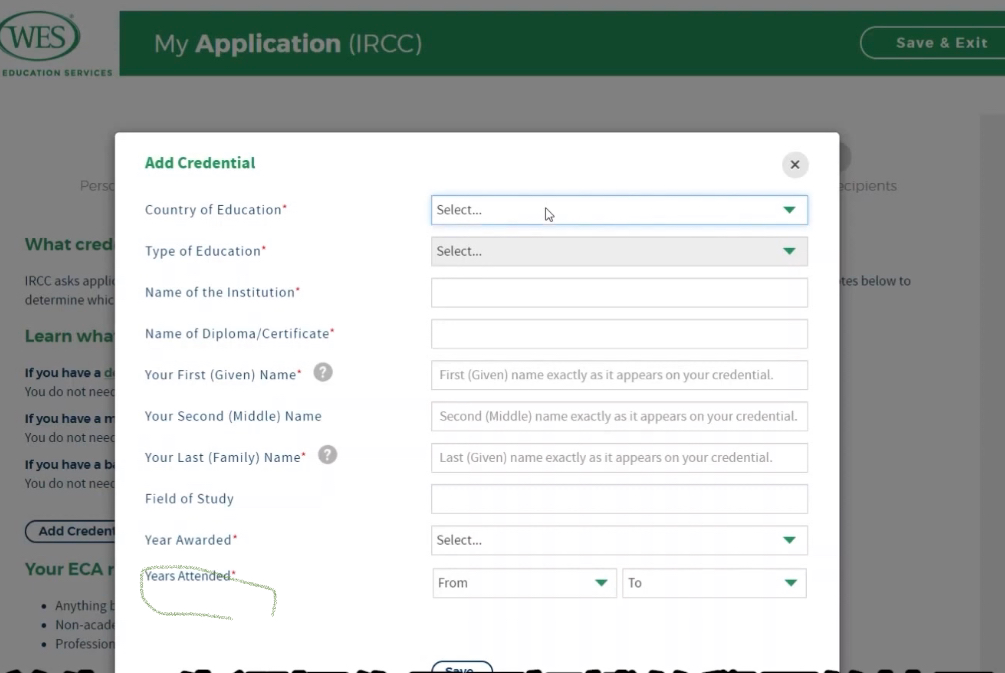Image resolution: width=1005 pixels, height=673 pixels.
Task: Close the Add Credential dialog
Action: pyautogui.click(x=795, y=165)
